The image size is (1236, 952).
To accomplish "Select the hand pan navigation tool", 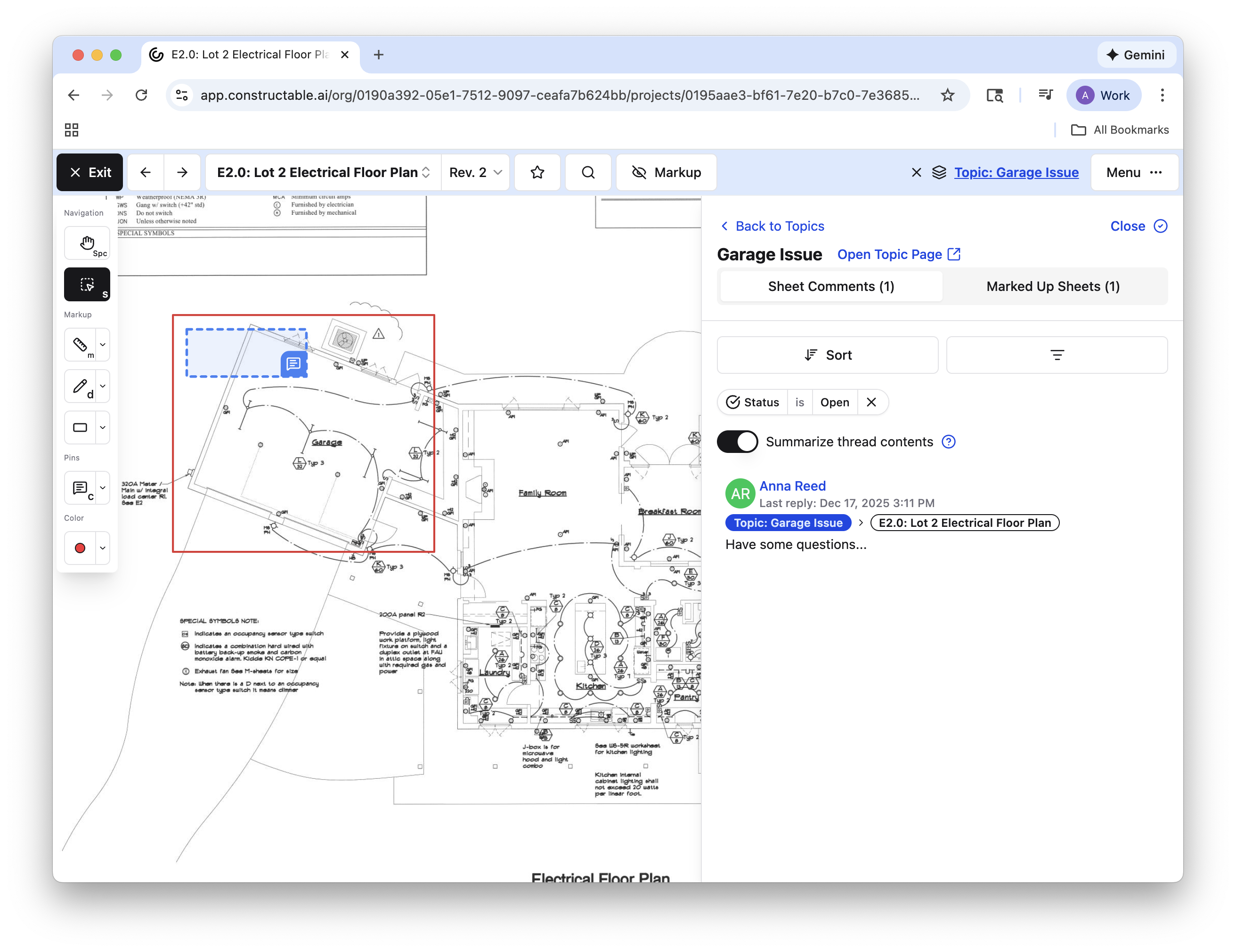I will click(87, 243).
